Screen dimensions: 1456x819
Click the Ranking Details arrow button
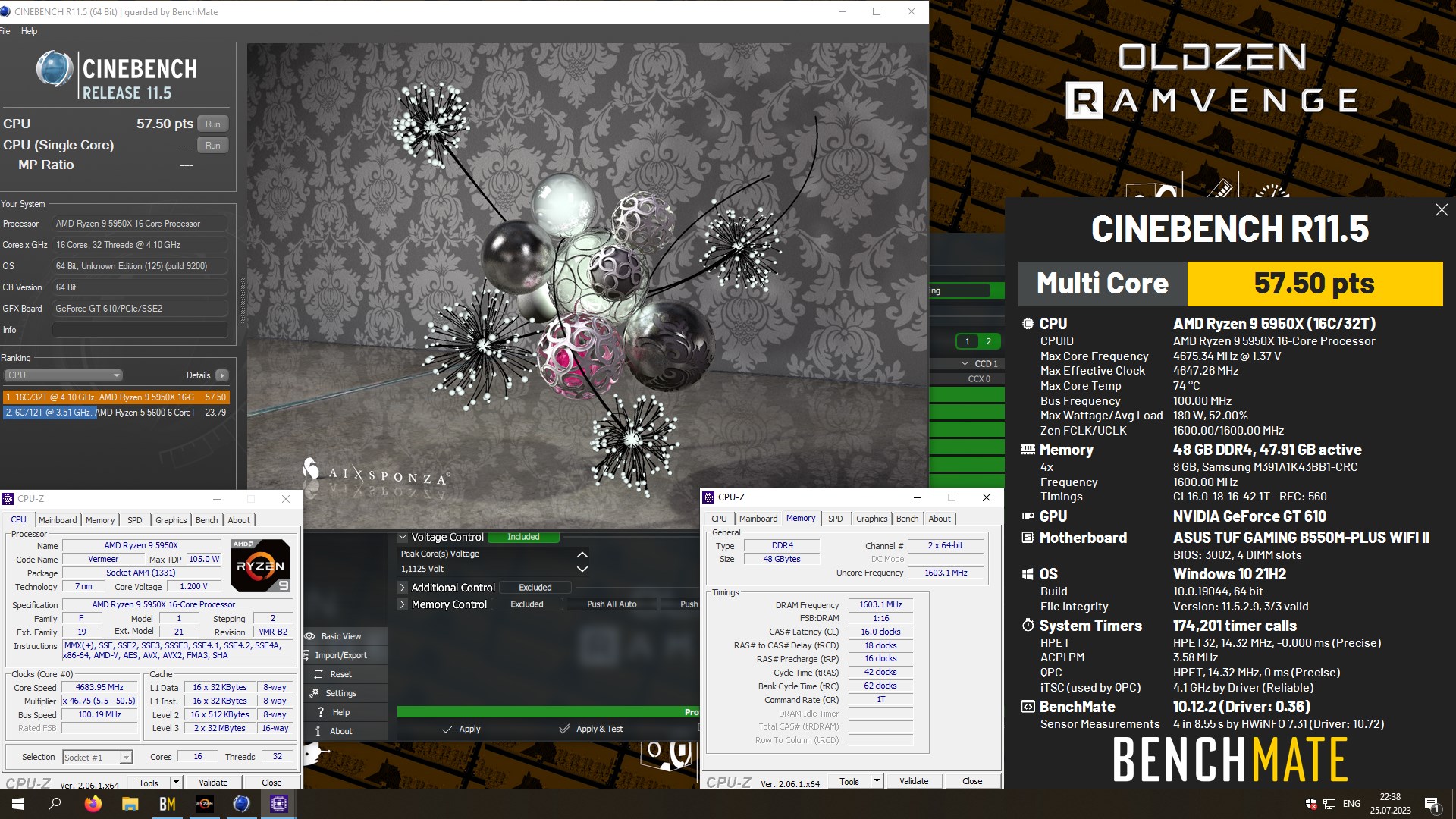221,375
